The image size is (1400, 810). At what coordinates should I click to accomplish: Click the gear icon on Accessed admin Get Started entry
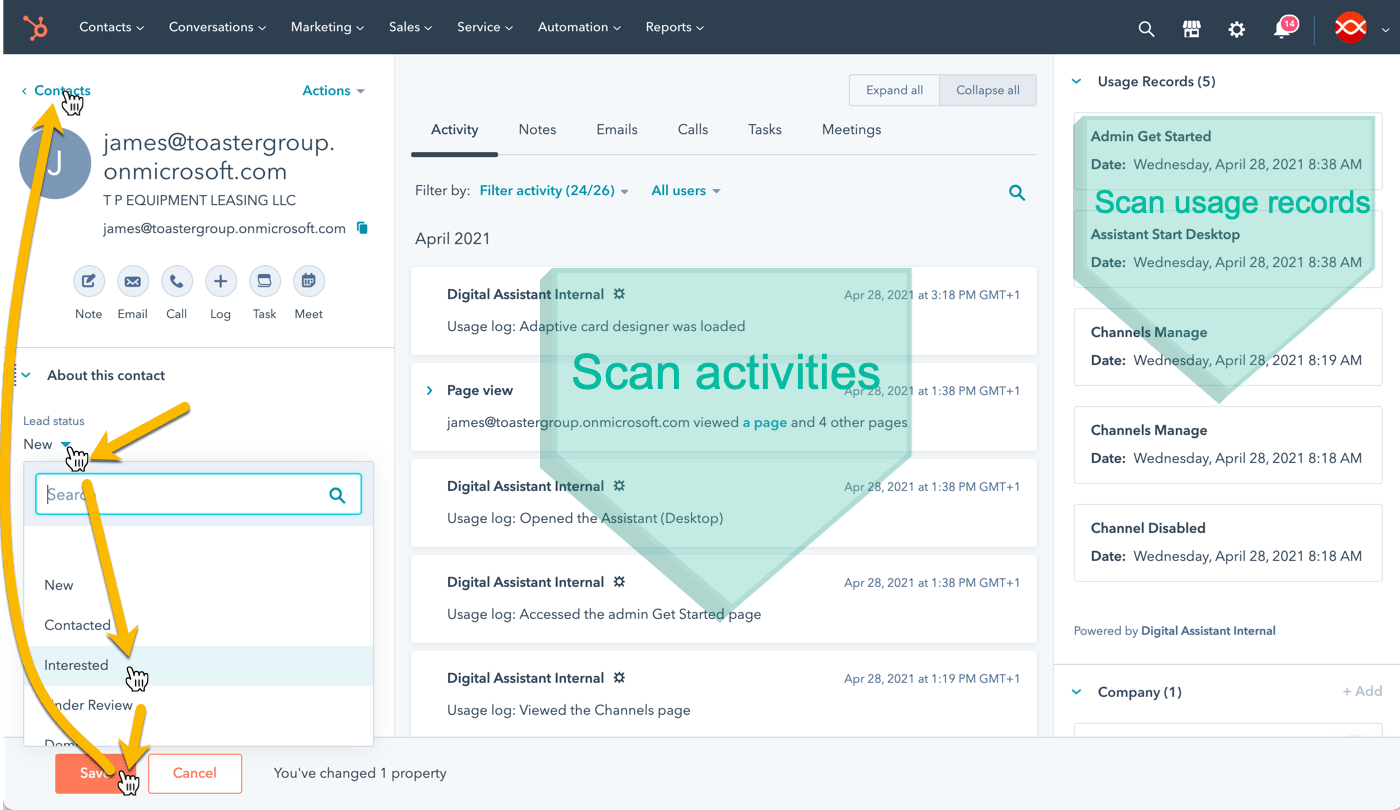[619, 582]
